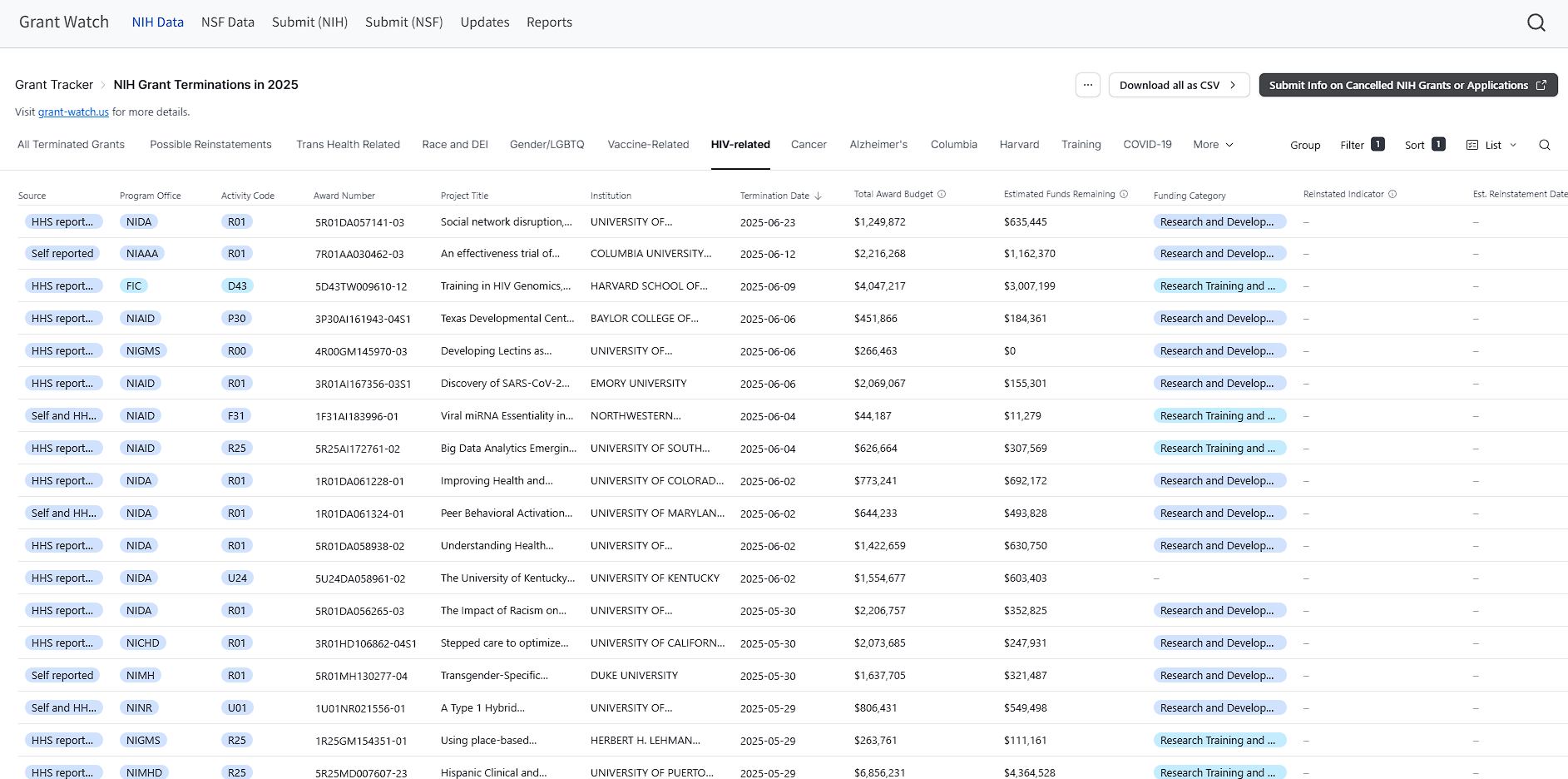Switch to Training tab

[x=1081, y=144]
